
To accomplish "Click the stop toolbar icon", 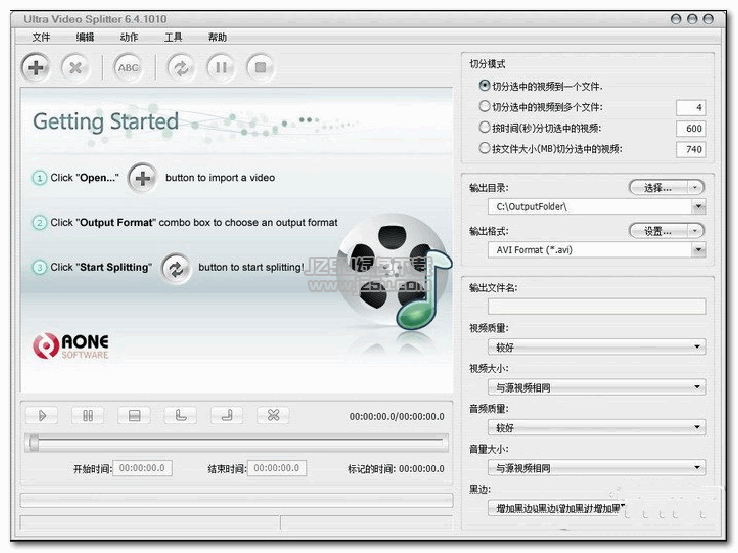I will [x=259, y=67].
